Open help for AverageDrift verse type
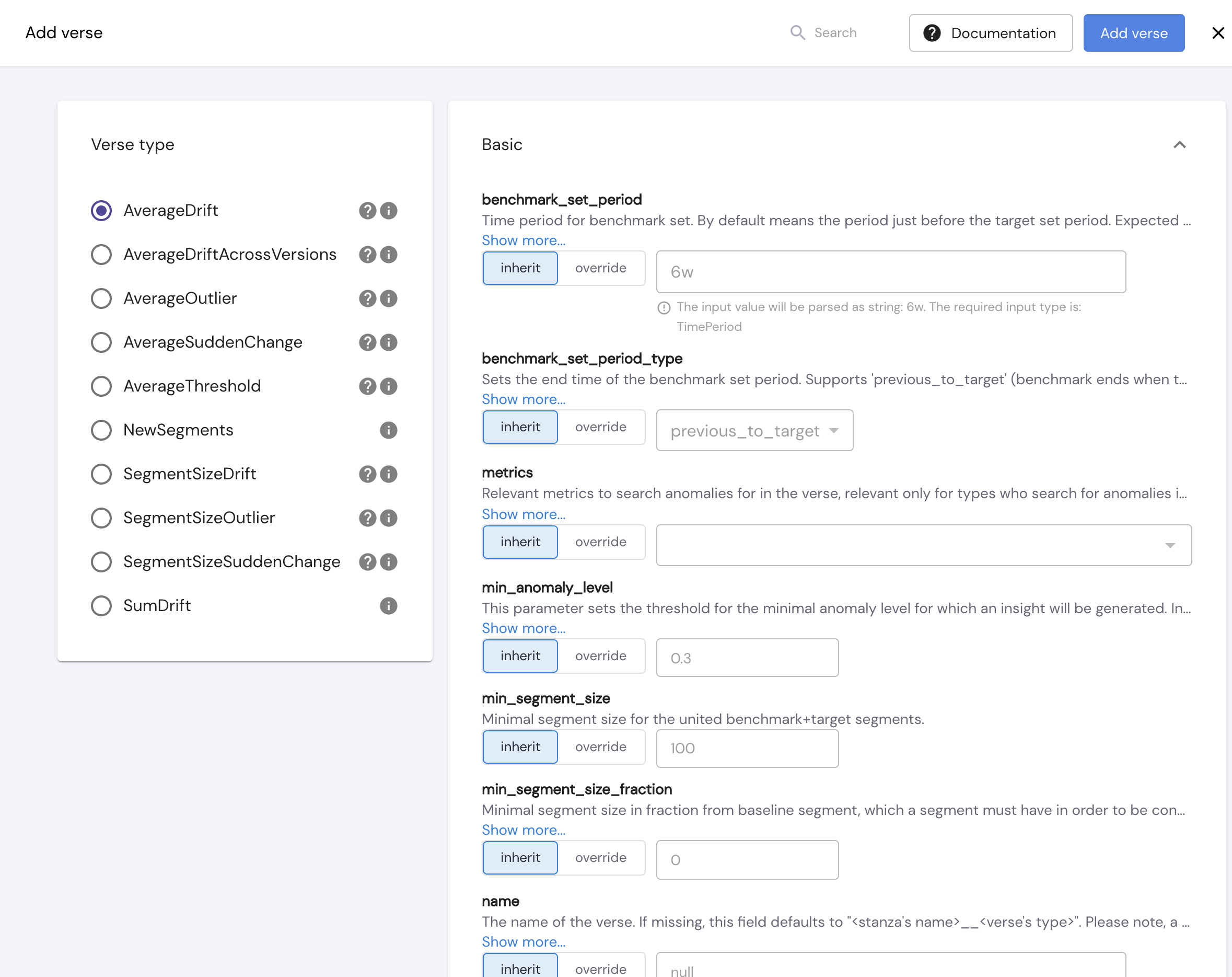This screenshot has width=1232, height=977. tap(367, 210)
